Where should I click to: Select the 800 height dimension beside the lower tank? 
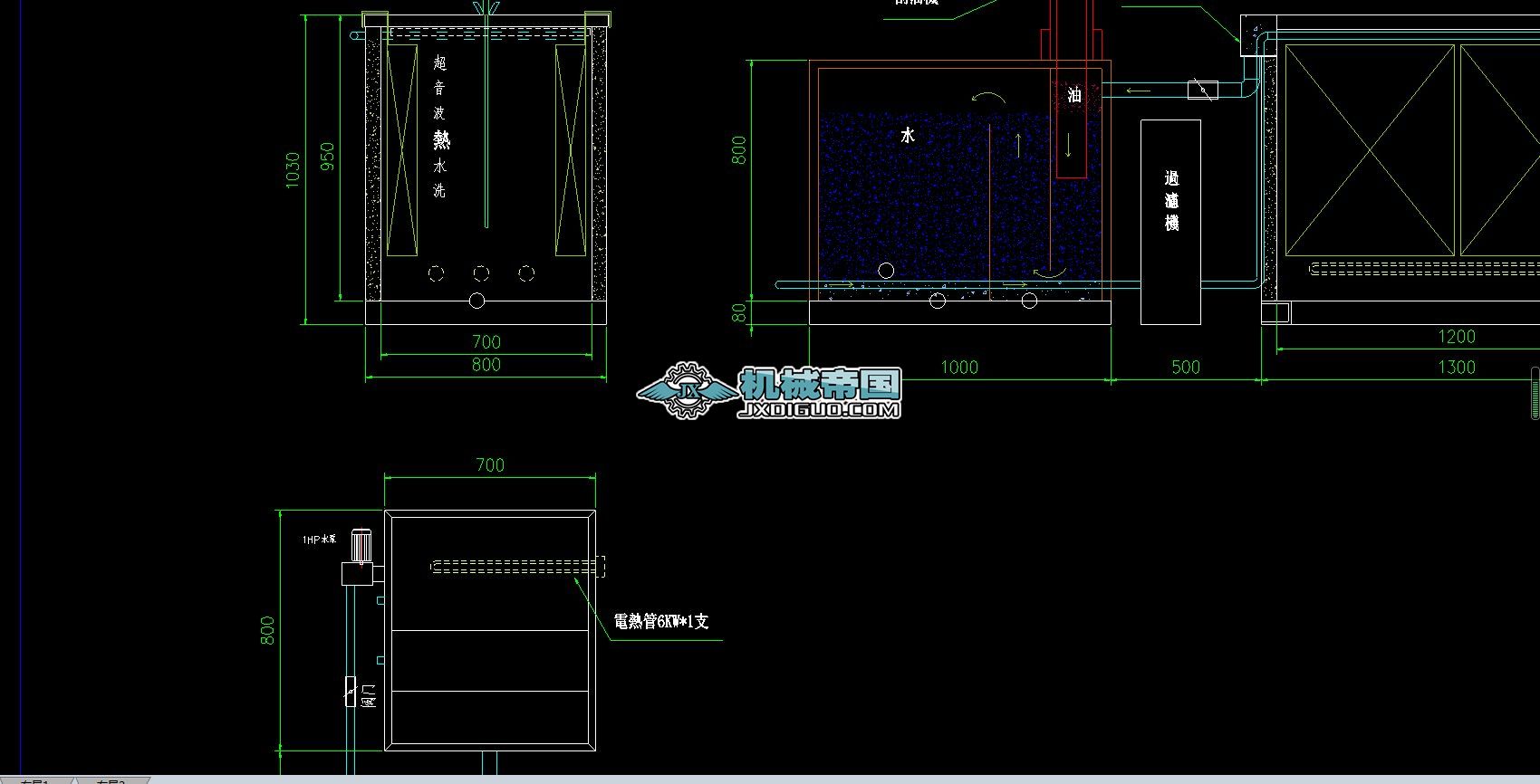click(267, 631)
